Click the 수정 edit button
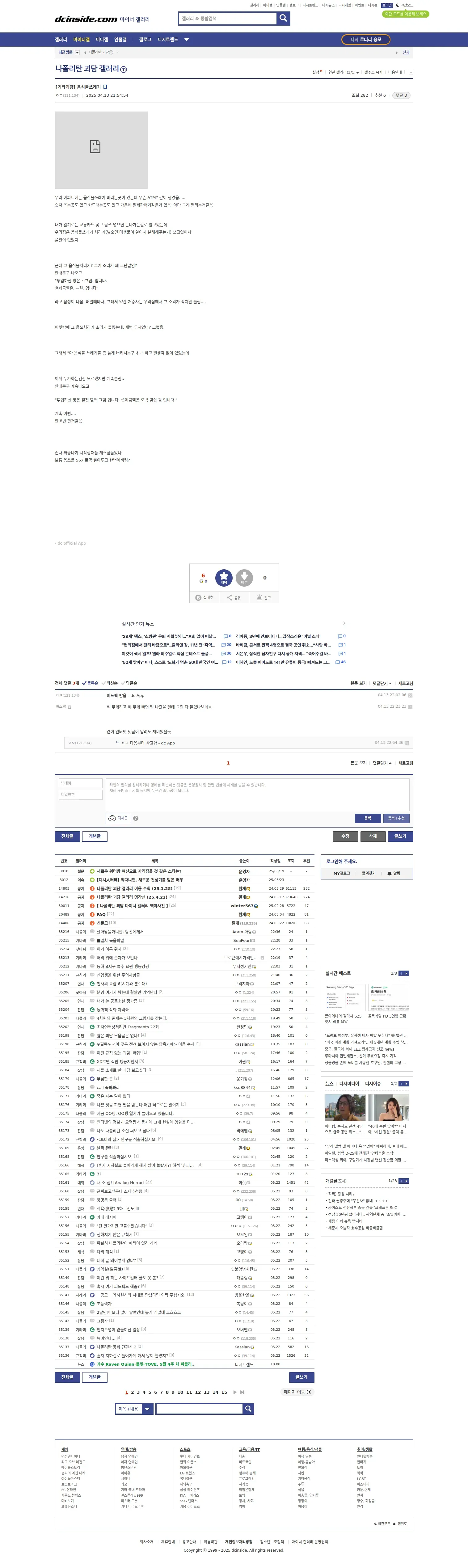The image size is (468, 1568). click(x=345, y=836)
